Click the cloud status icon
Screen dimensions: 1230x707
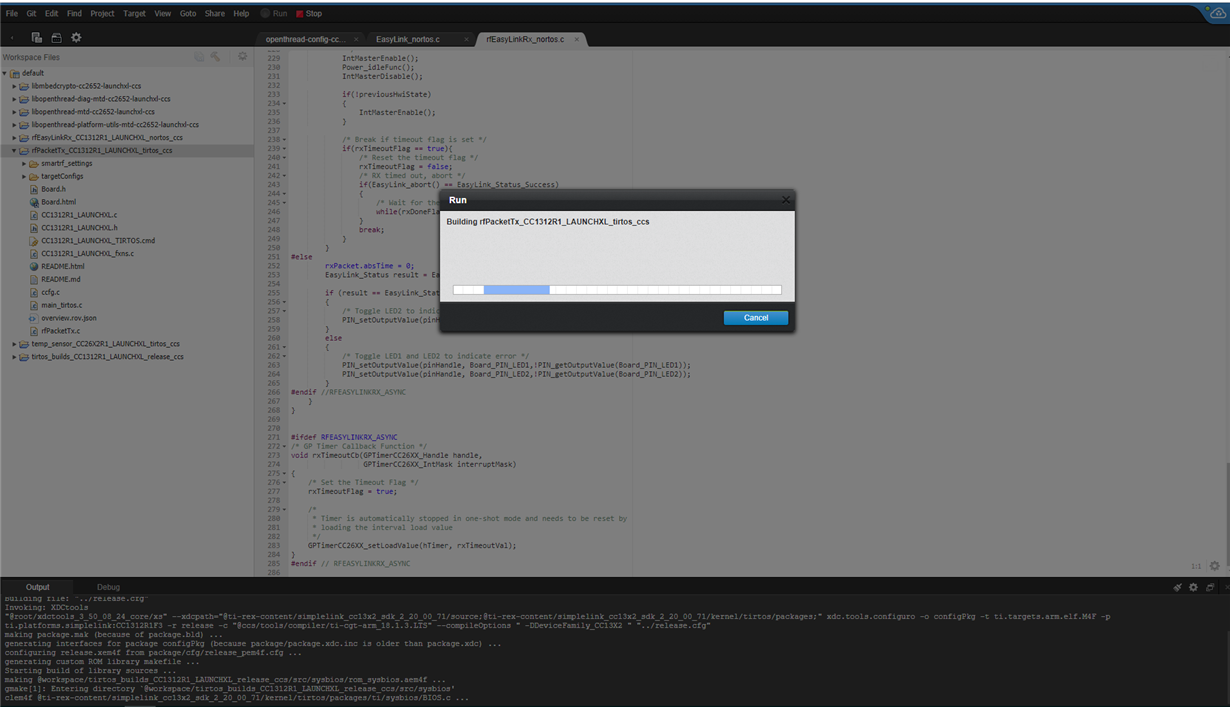coord(1217,14)
